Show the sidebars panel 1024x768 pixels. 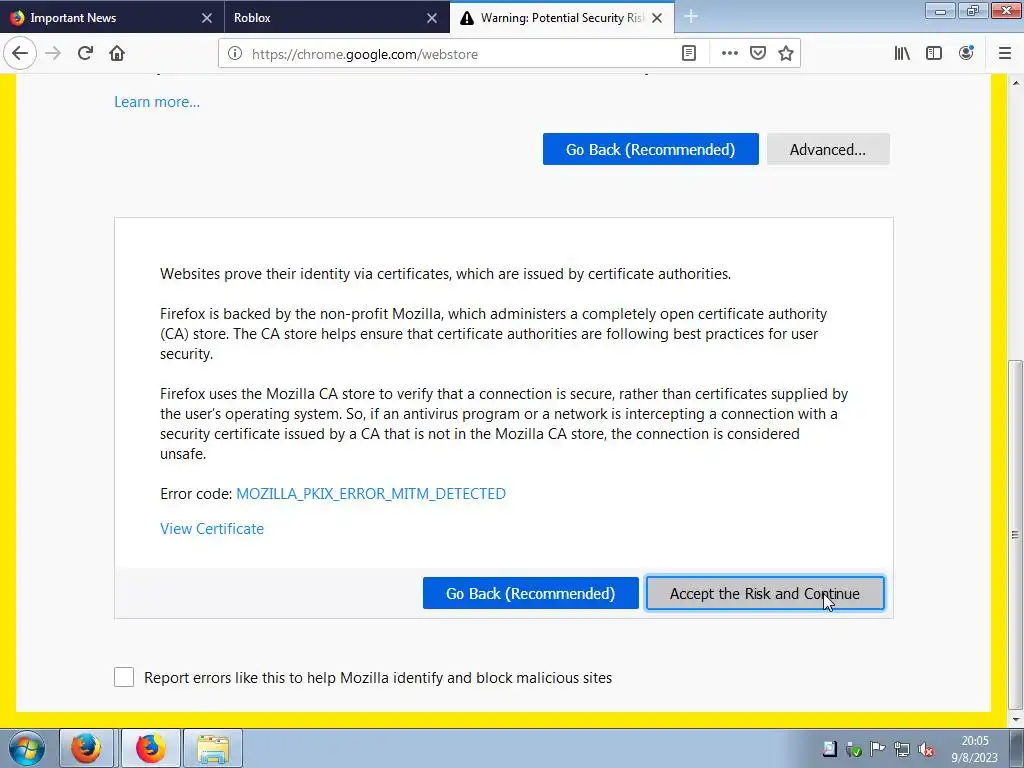tap(934, 53)
